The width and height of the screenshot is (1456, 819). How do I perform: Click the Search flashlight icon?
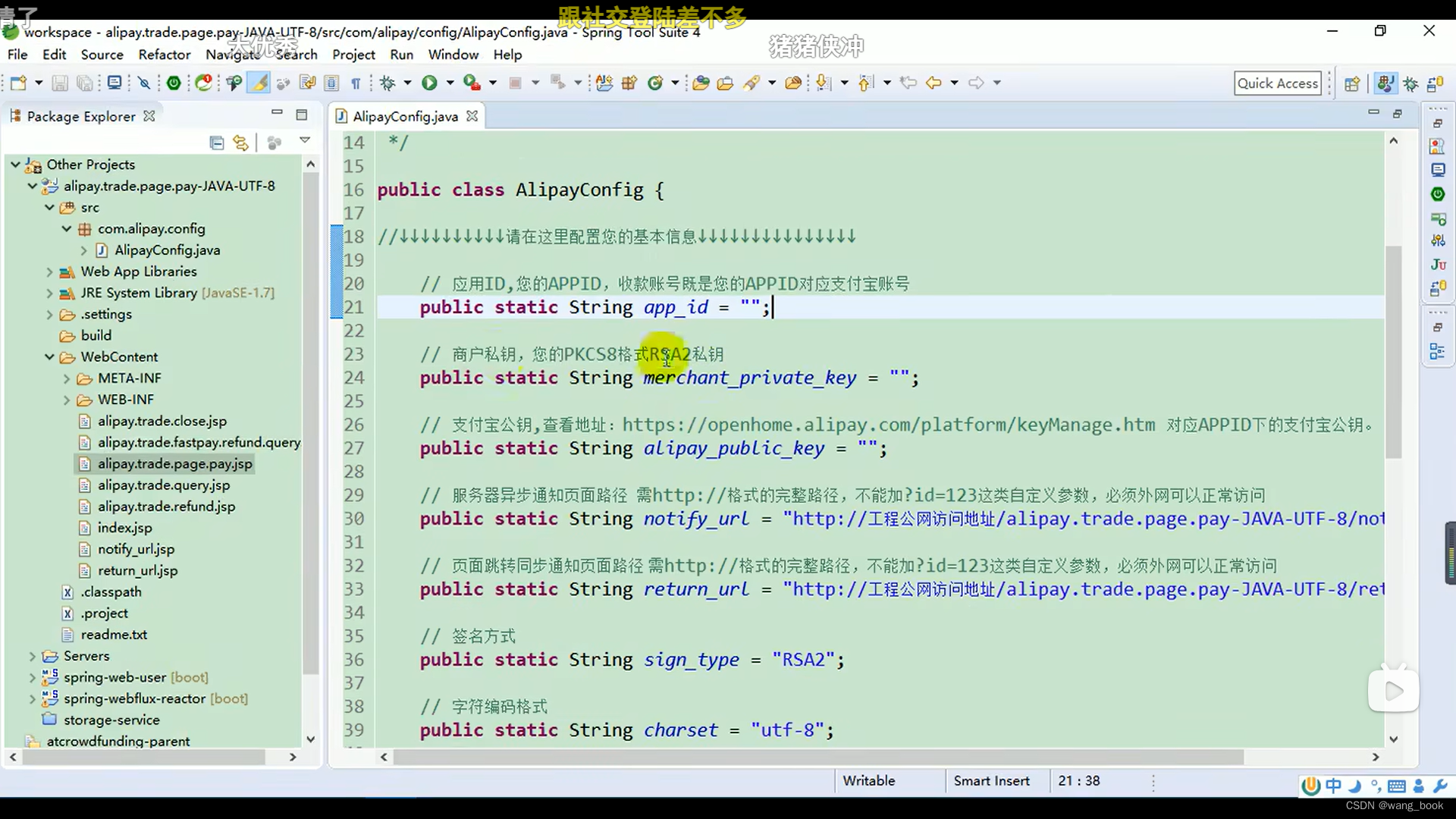click(x=752, y=83)
